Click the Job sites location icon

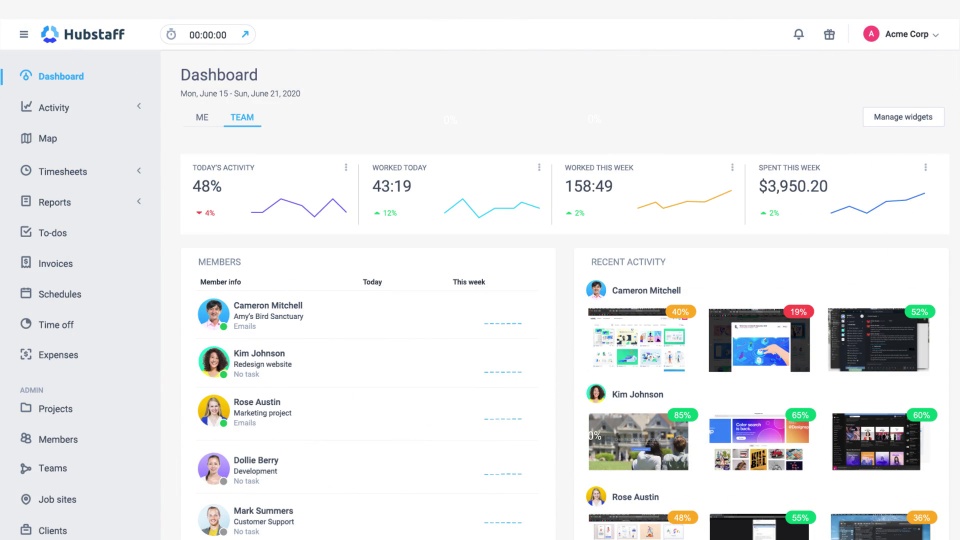[x=26, y=499]
